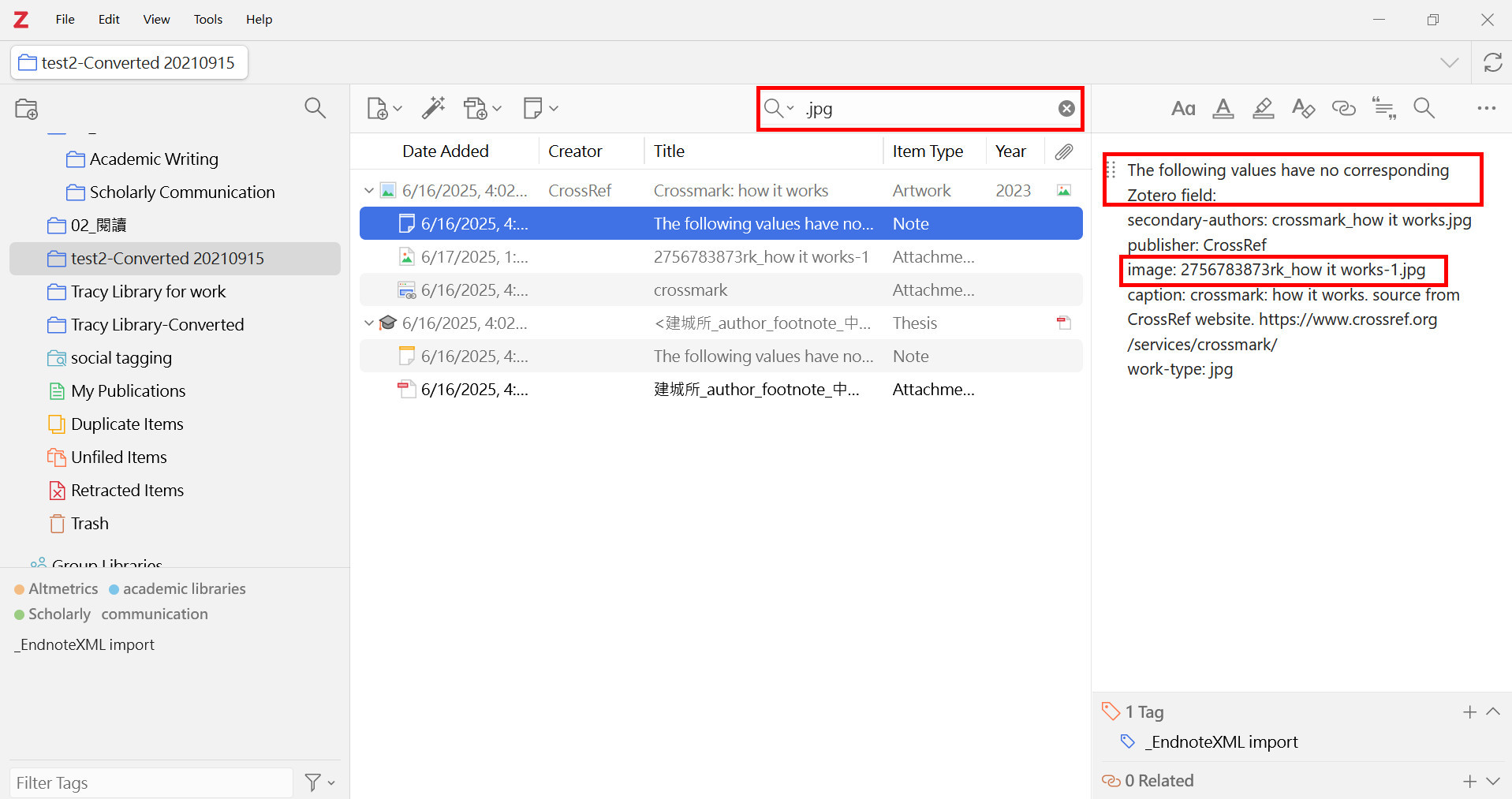The width and height of the screenshot is (1512, 799).
Task: Select the Academic Writing collection
Action: coord(154,159)
